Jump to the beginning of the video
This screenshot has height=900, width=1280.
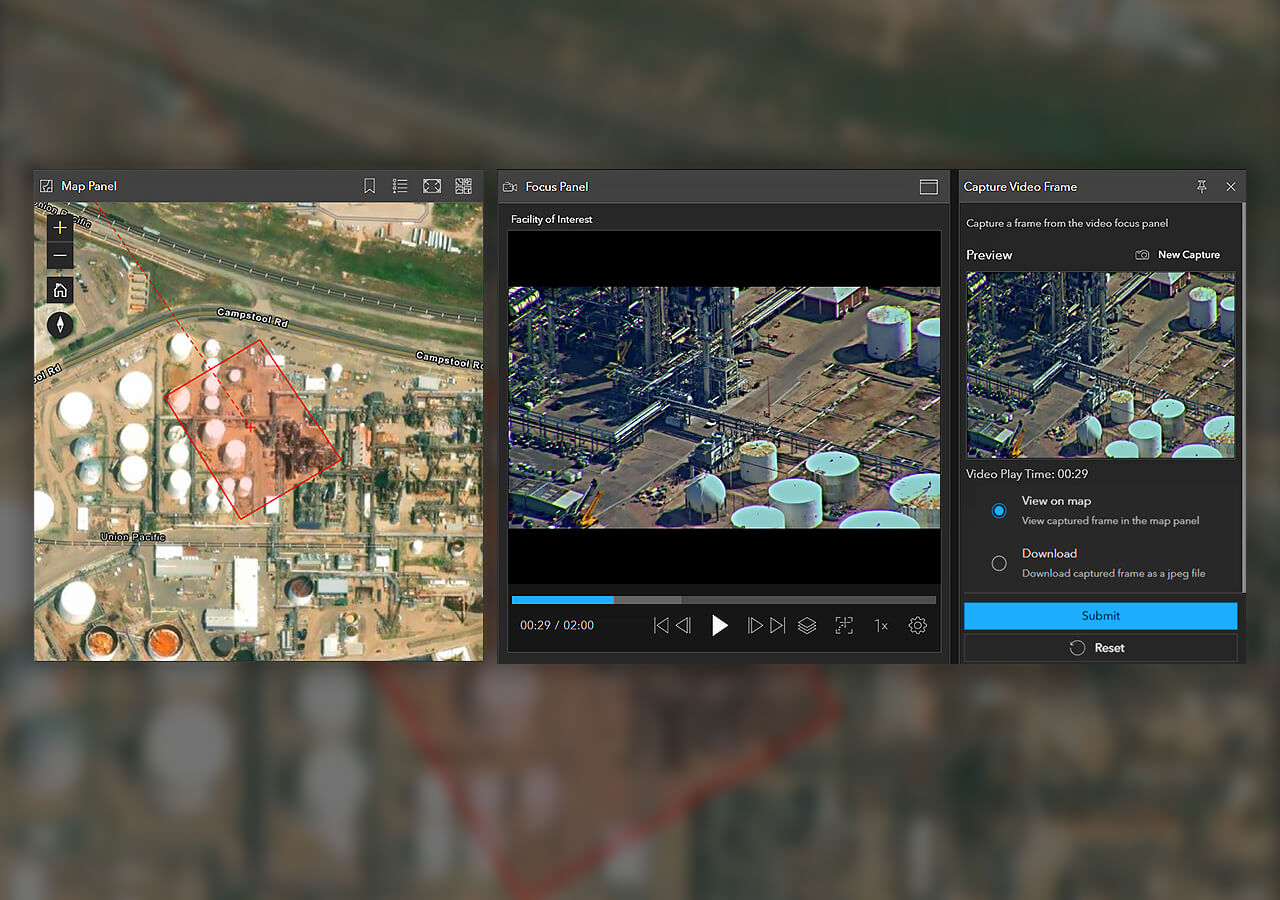point(660,625)
